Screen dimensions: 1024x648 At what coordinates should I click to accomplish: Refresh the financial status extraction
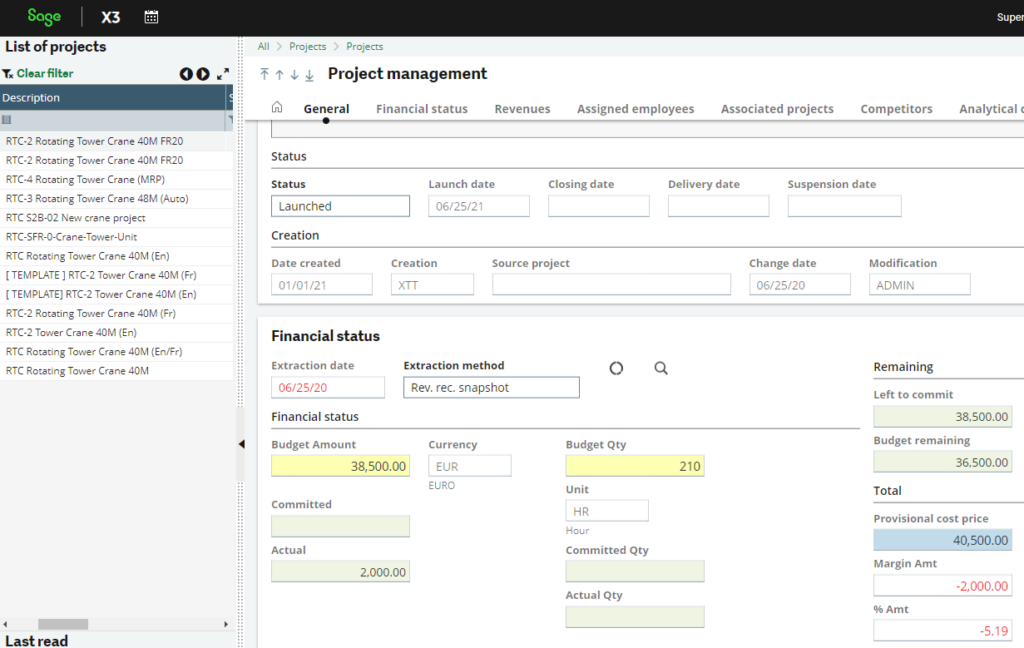(616, 368)
